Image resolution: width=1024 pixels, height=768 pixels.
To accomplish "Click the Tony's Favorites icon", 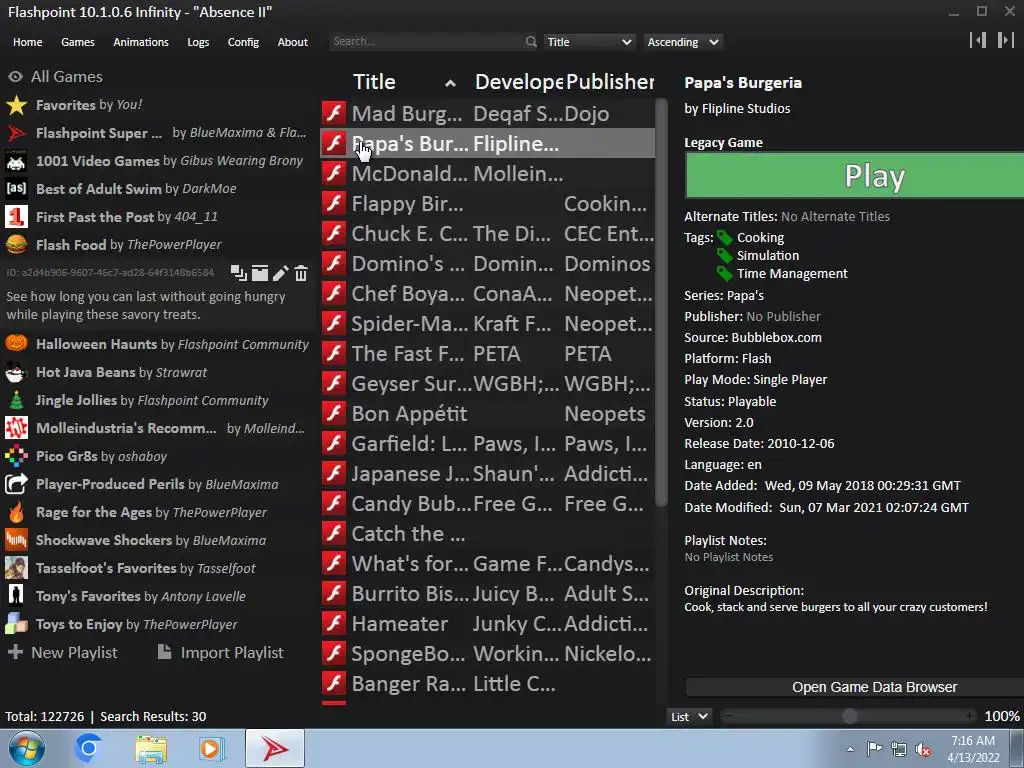I will (16, 596).
